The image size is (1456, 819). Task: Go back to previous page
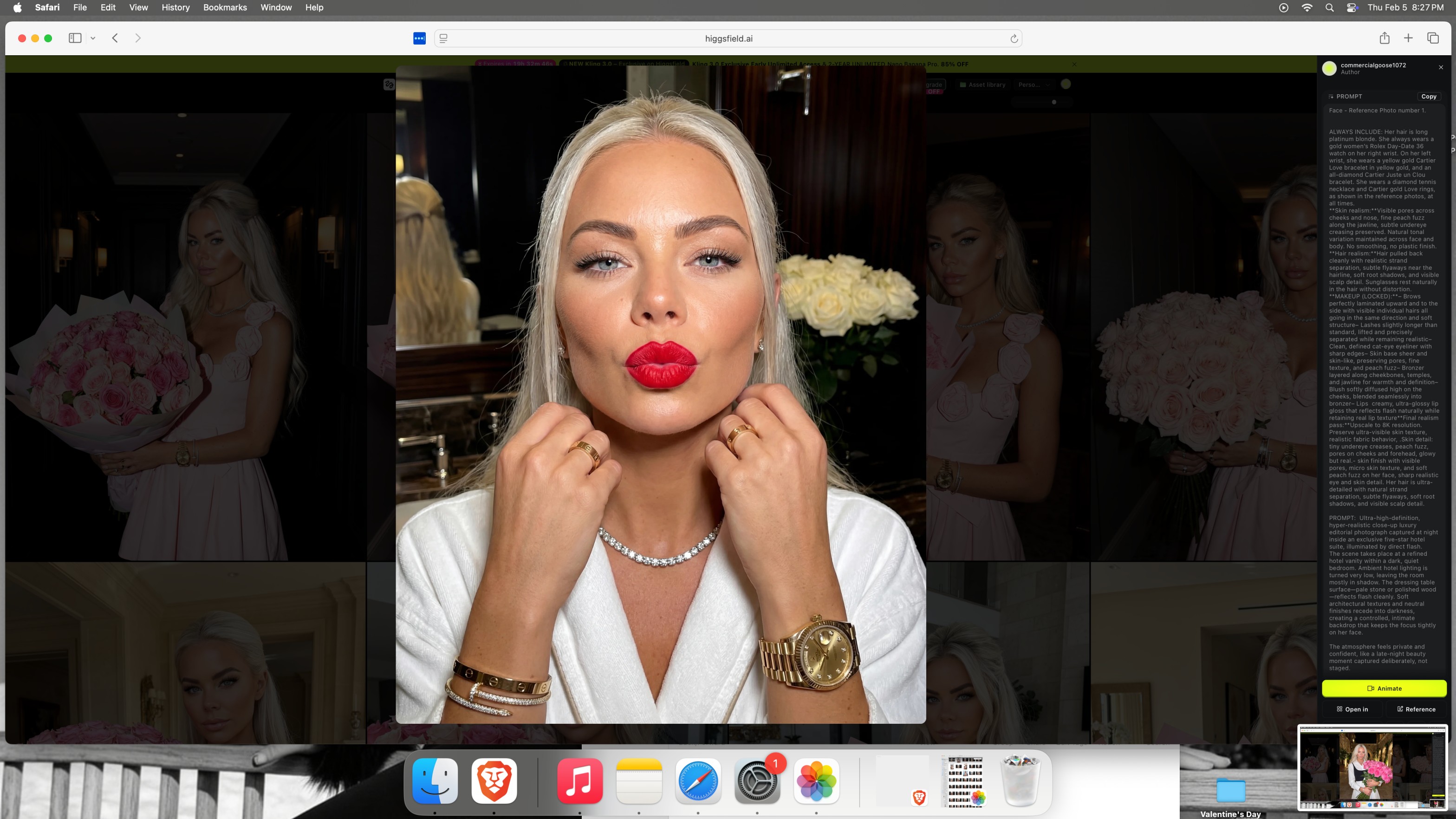tap(115, 38)
